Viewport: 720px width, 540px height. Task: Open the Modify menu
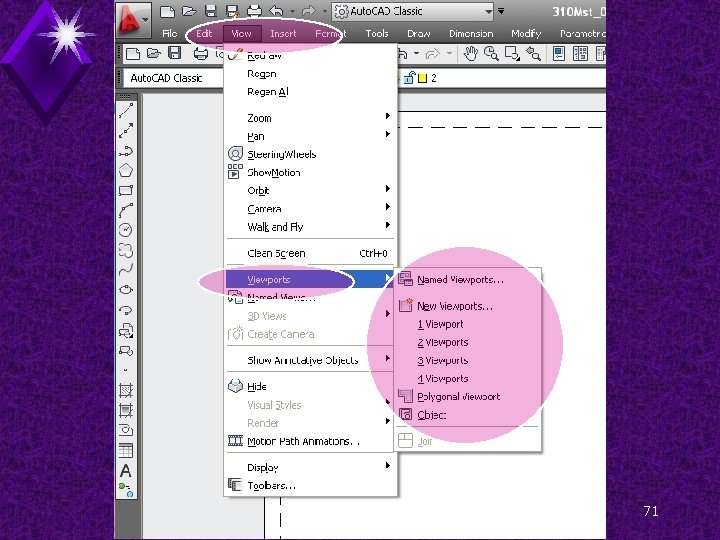(526, 34)
